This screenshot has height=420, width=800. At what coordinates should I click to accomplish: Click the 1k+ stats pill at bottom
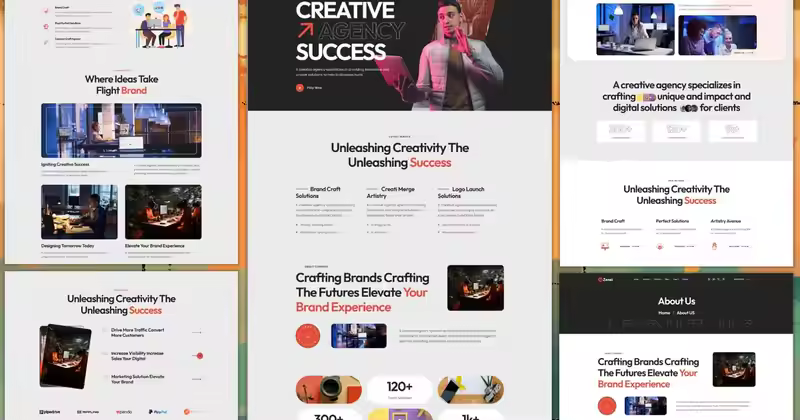470,415
